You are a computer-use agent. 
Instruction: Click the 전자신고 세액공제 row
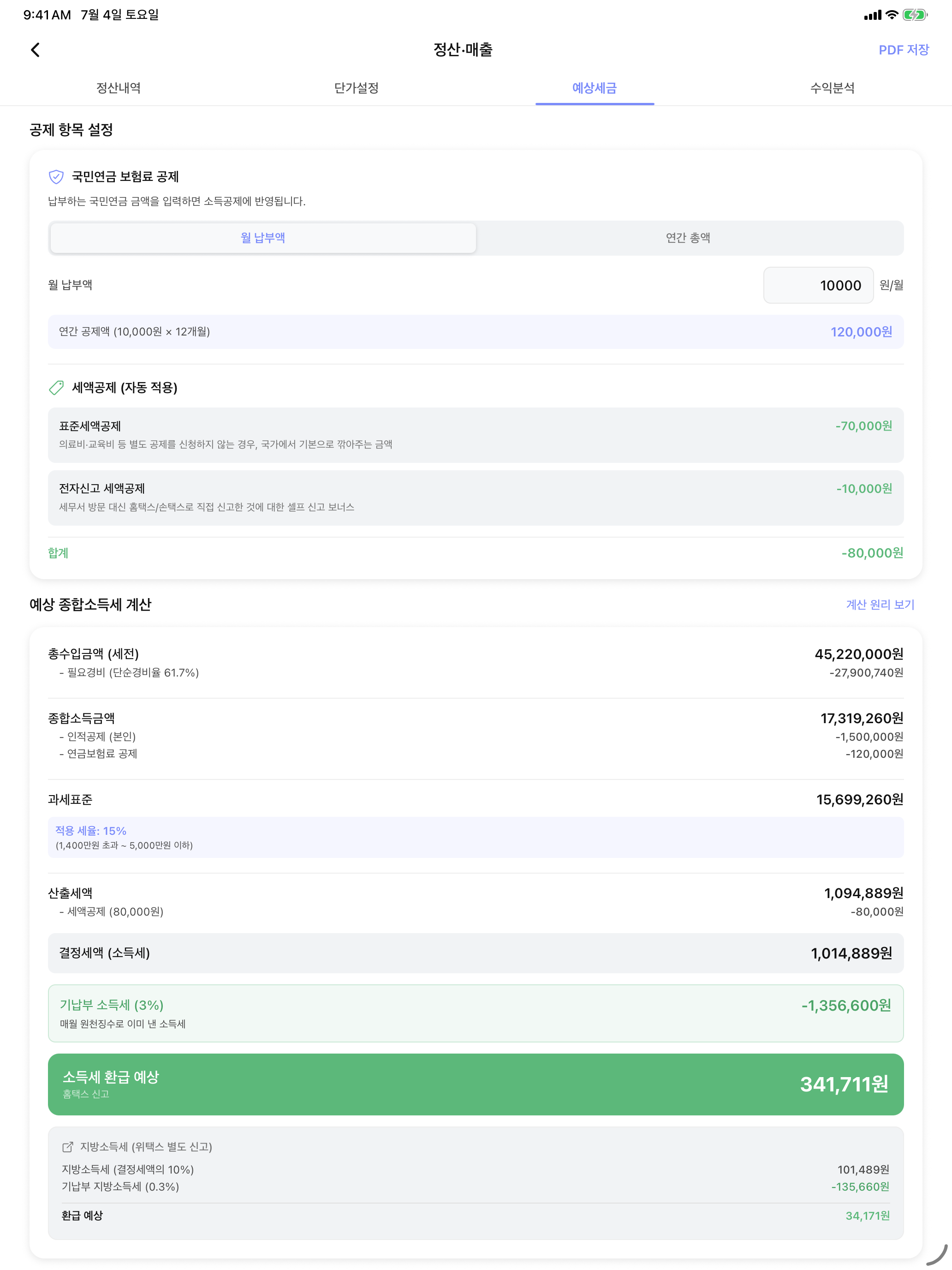coord(476,498)
